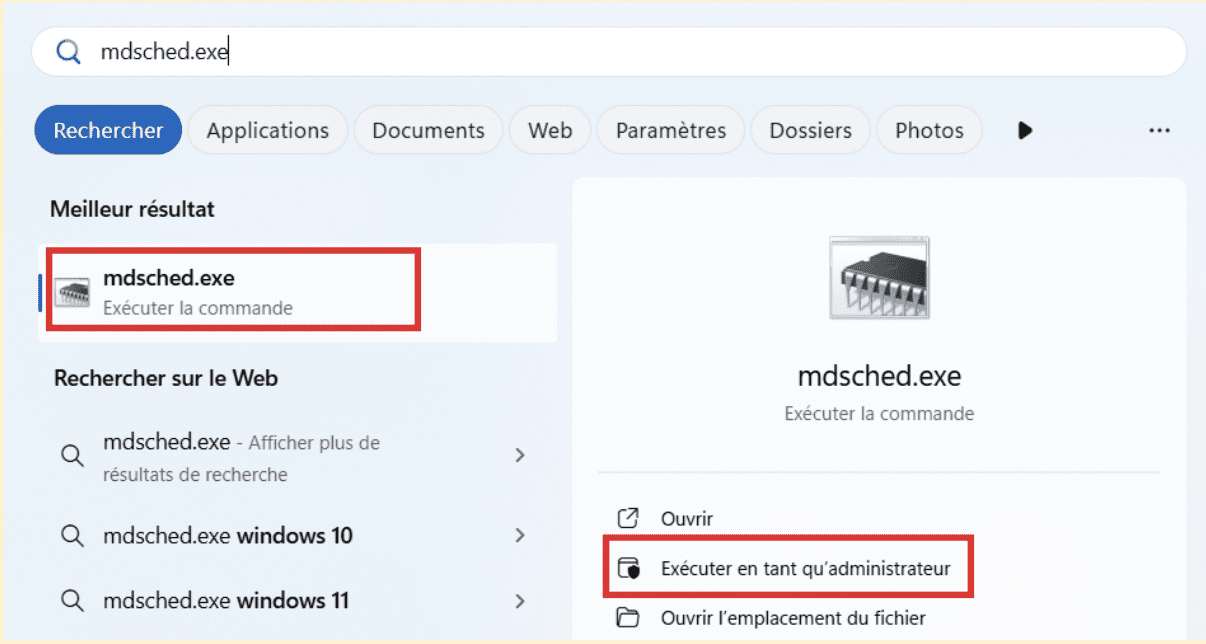1206x644 pixels.
Task: Click the folder icon beside Ouvrir l'emplacement du fichier
Action: point(628,617)
